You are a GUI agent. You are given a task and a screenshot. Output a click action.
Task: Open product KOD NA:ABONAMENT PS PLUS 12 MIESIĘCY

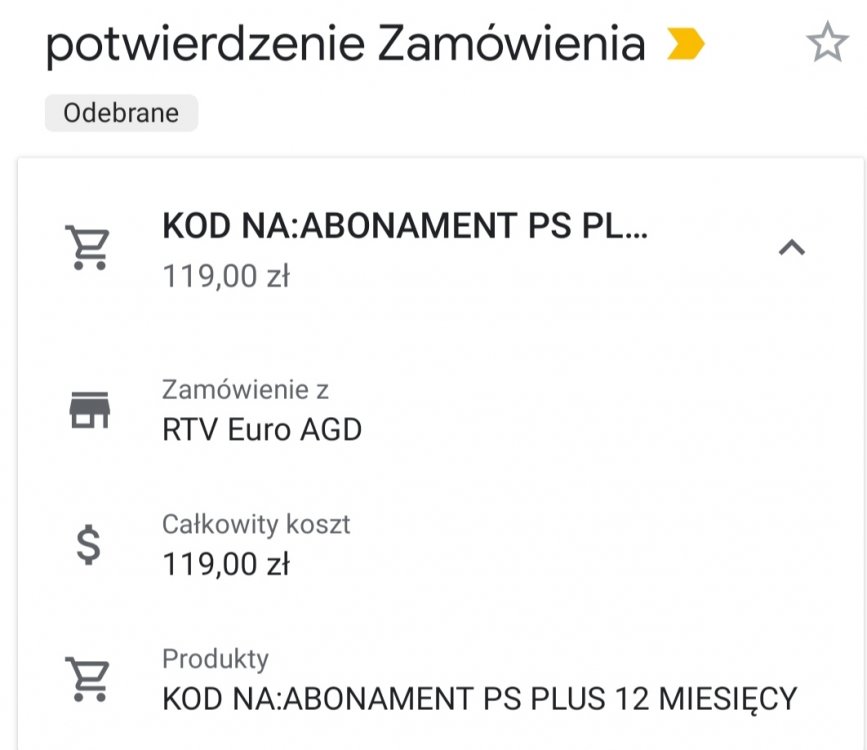click(x=479, y=698)
